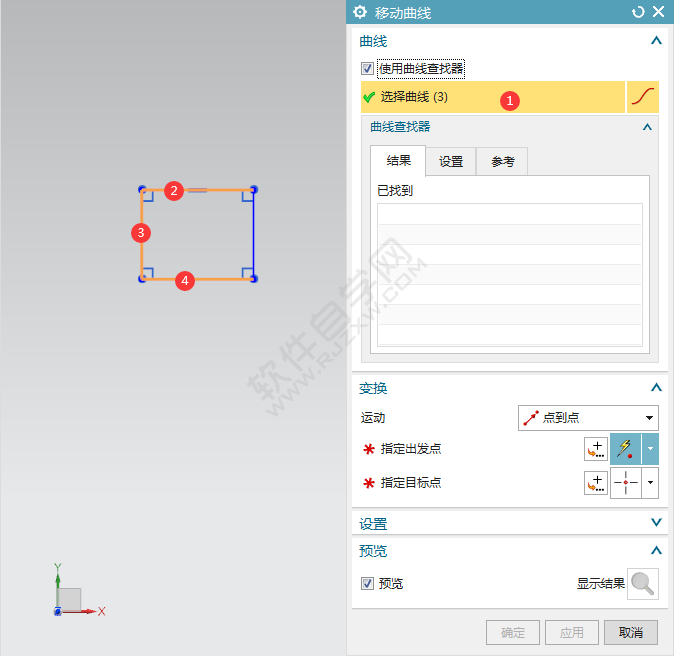Select the blue right edge of rectangle
This screenshot has height=656, width=674.
coord(254,234)
